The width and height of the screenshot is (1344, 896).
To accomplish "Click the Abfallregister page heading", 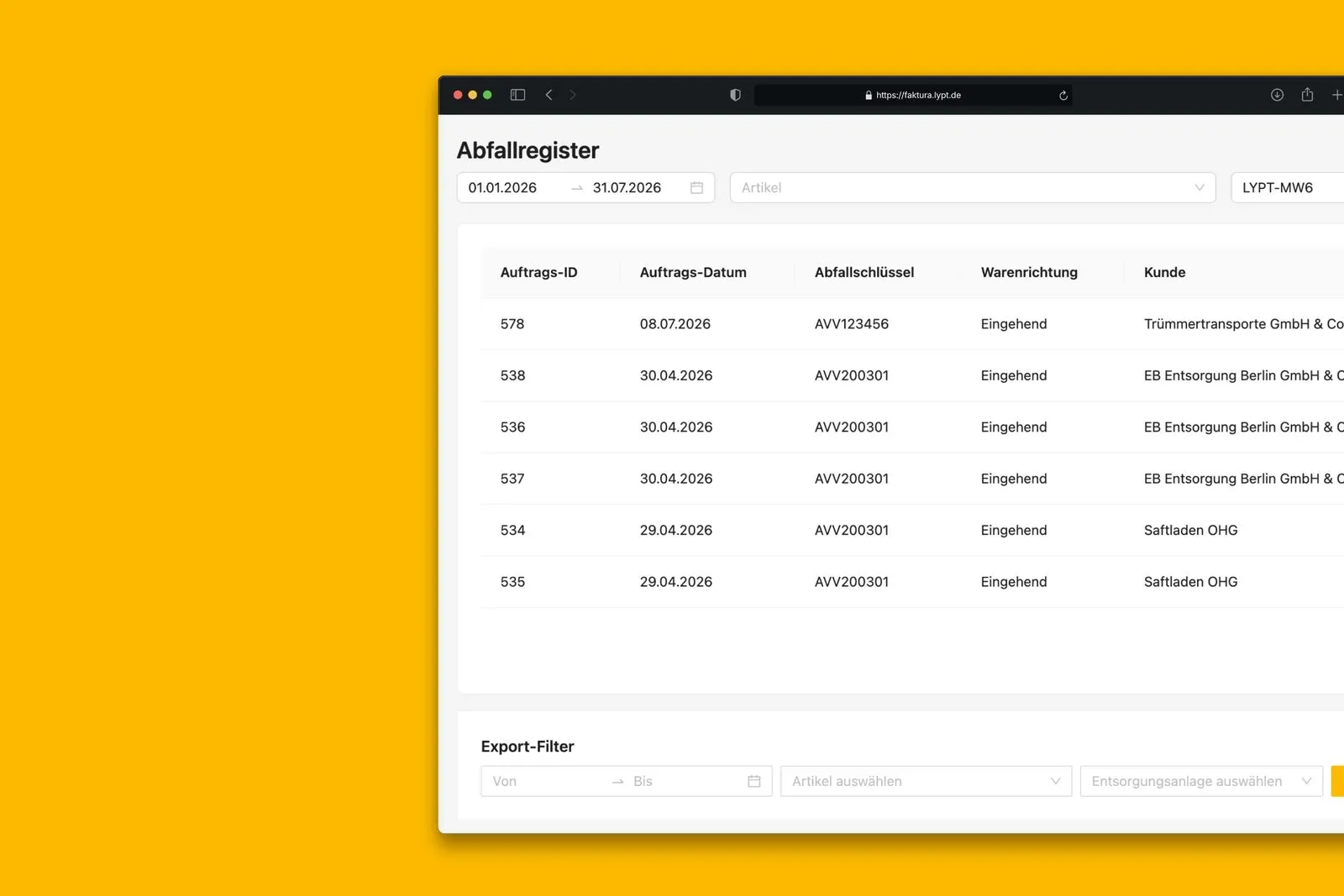I will [528, 150].
